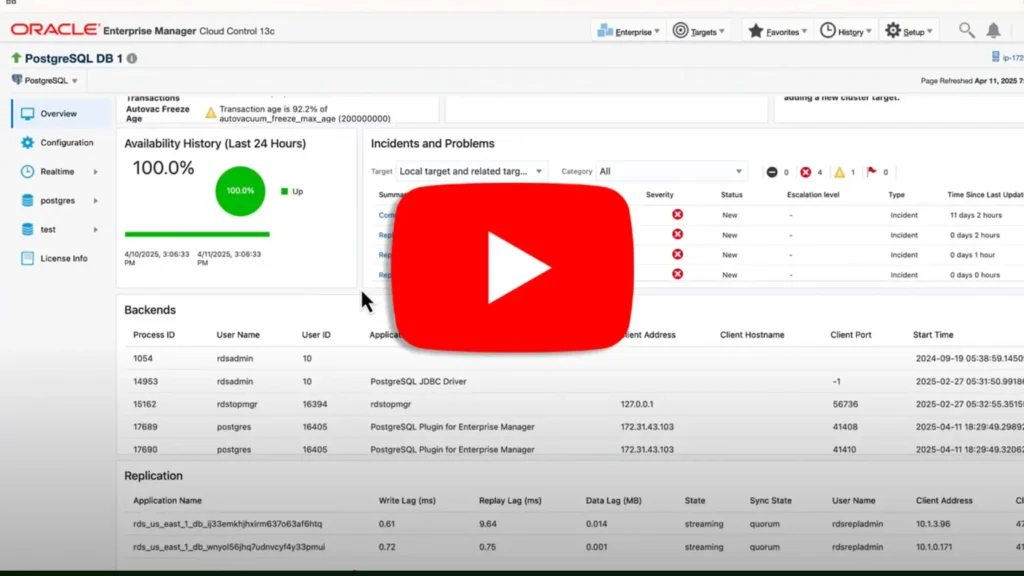
Task: Click the License Info icon in sidebar
Action: tap(27, 259)
